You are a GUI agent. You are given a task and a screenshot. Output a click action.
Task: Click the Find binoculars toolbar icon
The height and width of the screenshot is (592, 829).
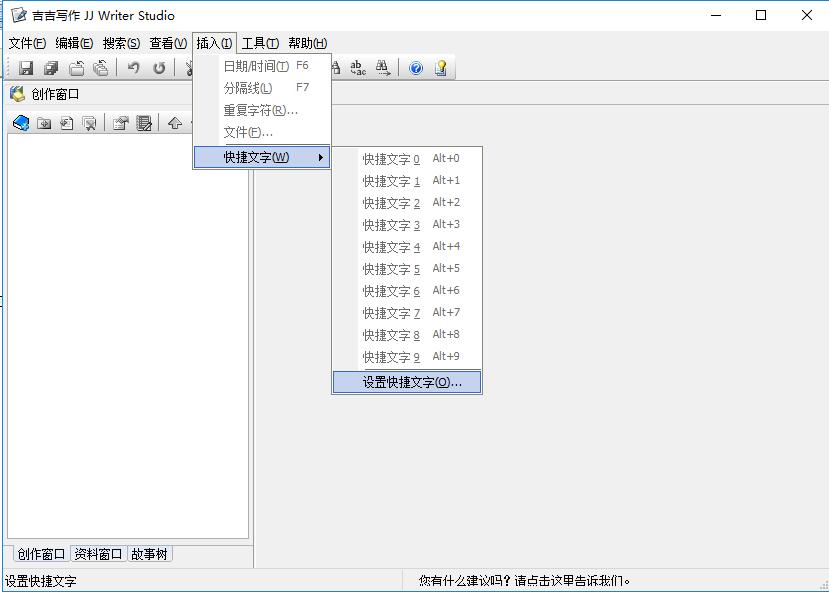coord(381,68)
